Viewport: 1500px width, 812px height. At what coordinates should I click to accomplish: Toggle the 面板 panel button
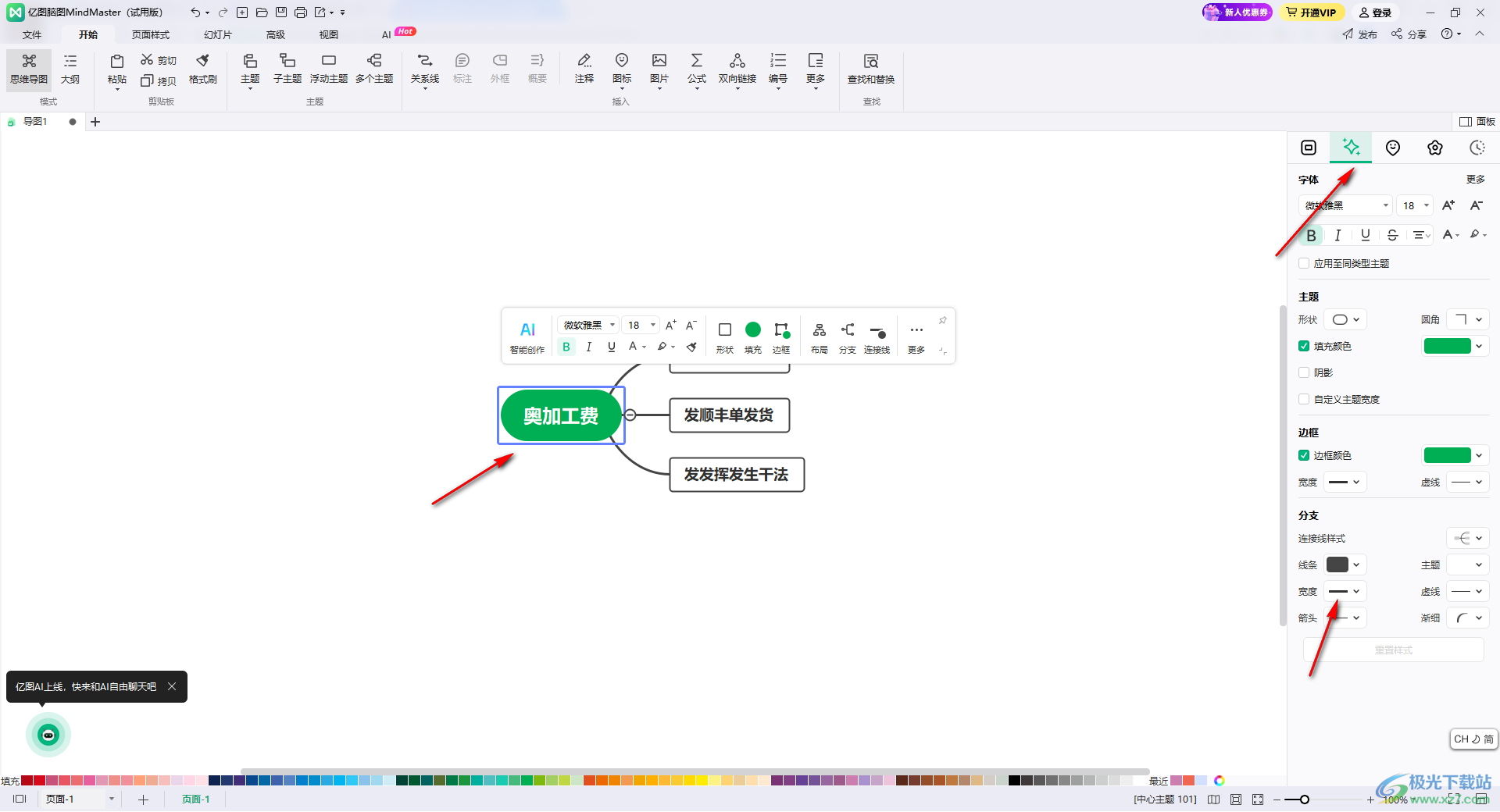tap(1477, 121)
